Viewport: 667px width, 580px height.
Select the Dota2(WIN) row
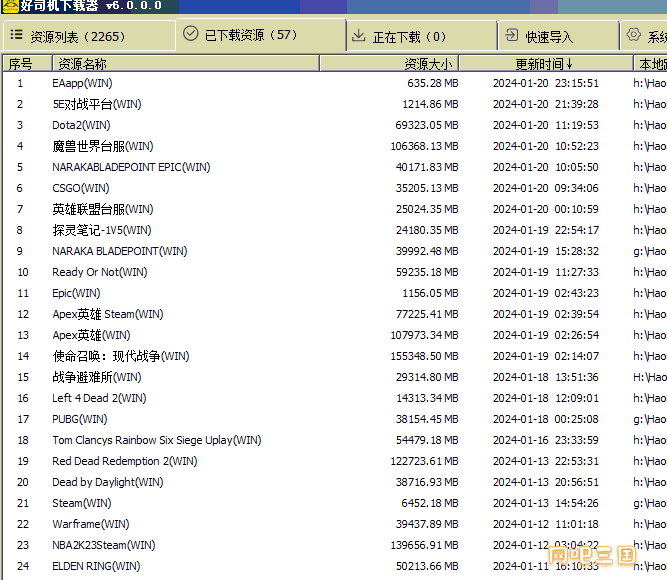(334, 125)
